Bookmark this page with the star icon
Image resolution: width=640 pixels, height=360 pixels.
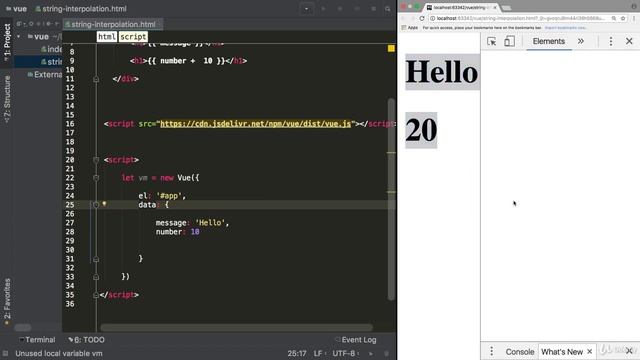[x=623, y=18]
